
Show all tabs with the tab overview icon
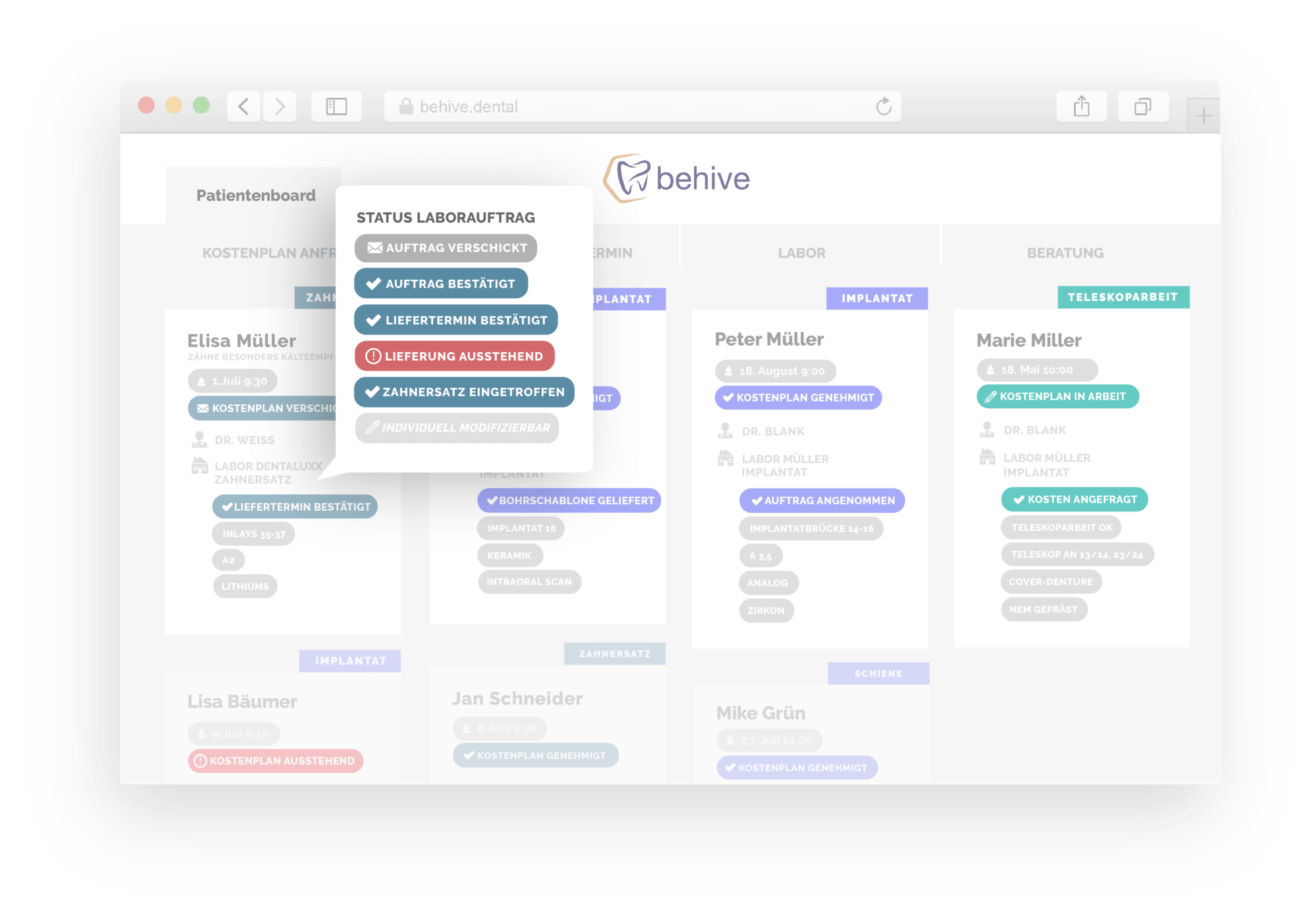coord(1143,106)
